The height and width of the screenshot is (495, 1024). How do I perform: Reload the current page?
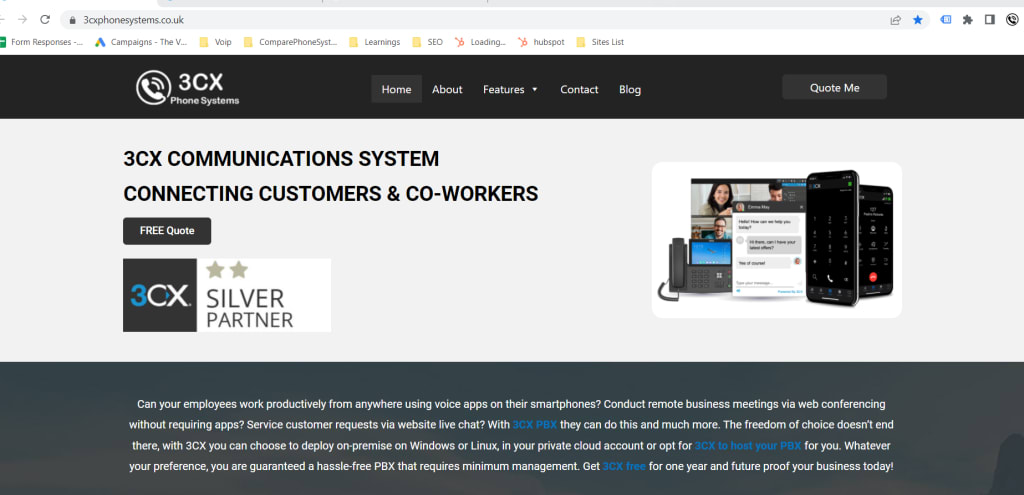click(45, 20)
